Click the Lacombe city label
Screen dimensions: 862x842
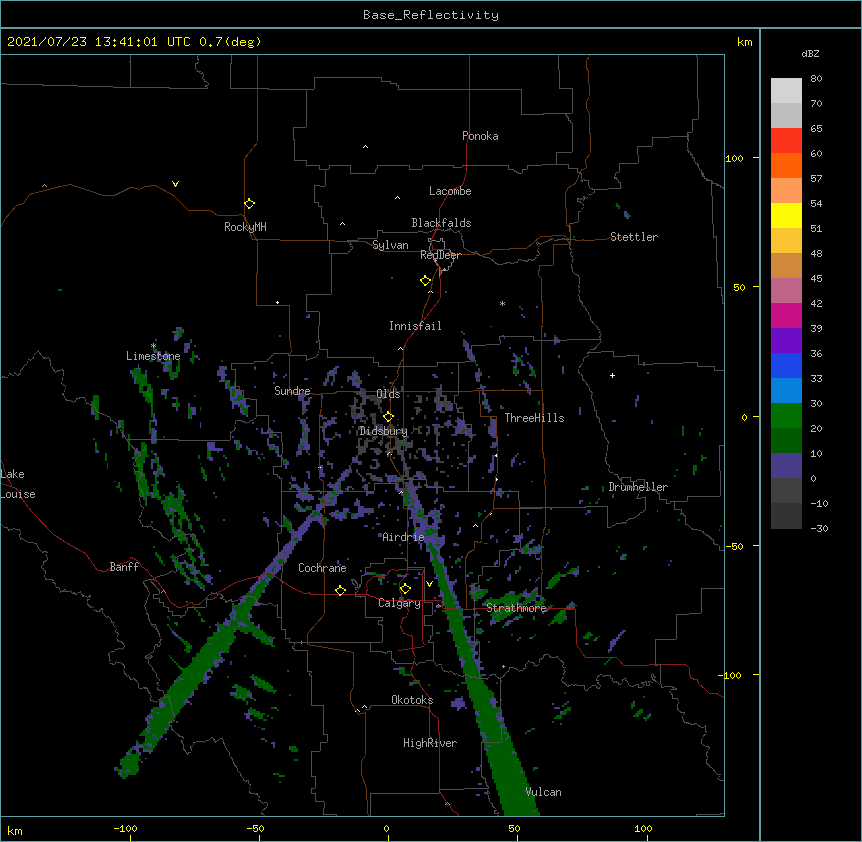pos(450,191)
